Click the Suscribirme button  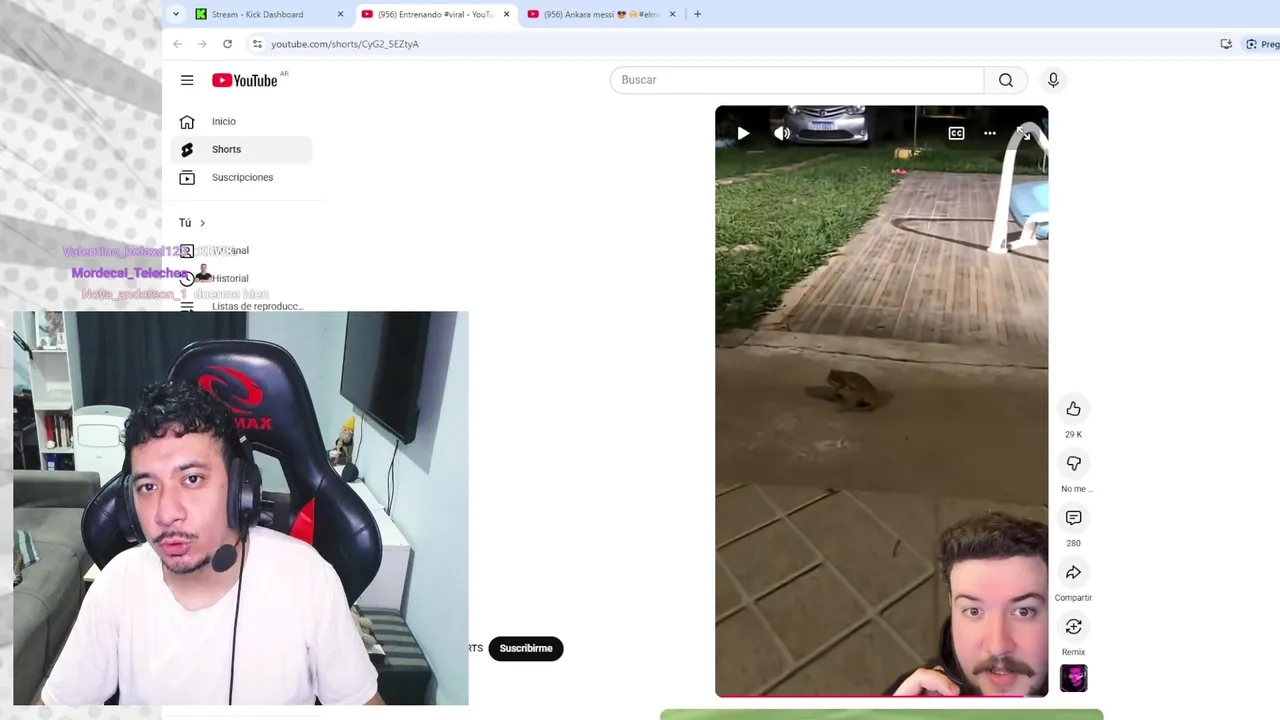pyautogui.click(x=526, y=648)
